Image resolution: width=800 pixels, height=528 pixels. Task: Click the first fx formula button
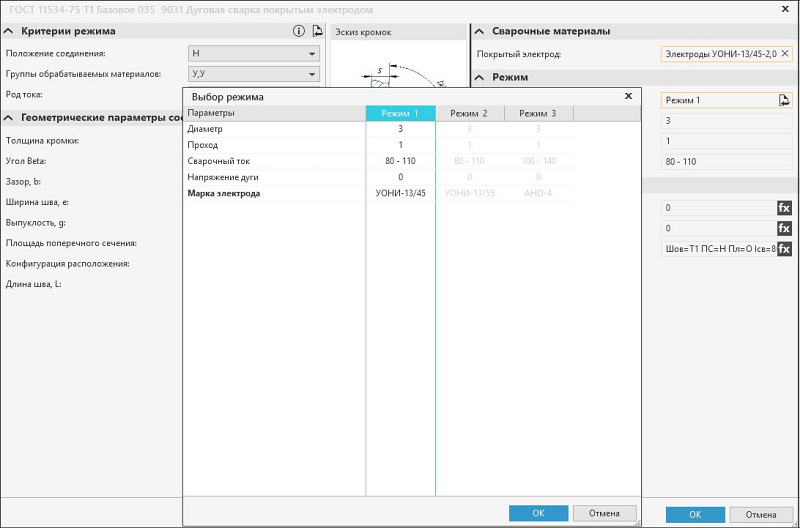coord(784,208)
